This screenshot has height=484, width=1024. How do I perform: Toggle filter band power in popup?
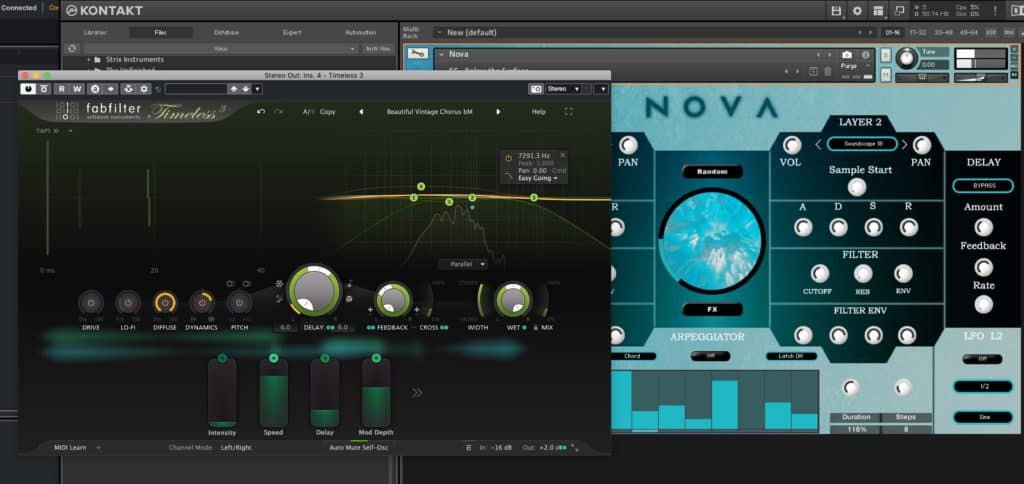click(509, 157)
